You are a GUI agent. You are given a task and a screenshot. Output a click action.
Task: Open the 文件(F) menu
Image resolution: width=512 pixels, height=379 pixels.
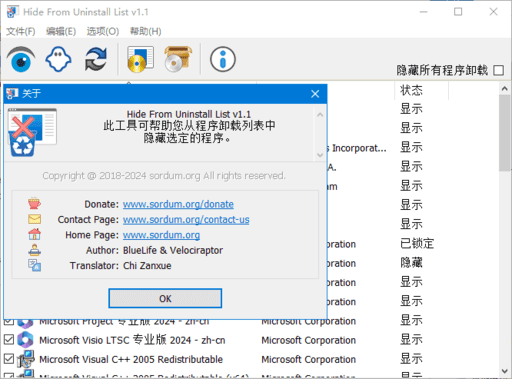pyautogui.click(x=21, y=31)
